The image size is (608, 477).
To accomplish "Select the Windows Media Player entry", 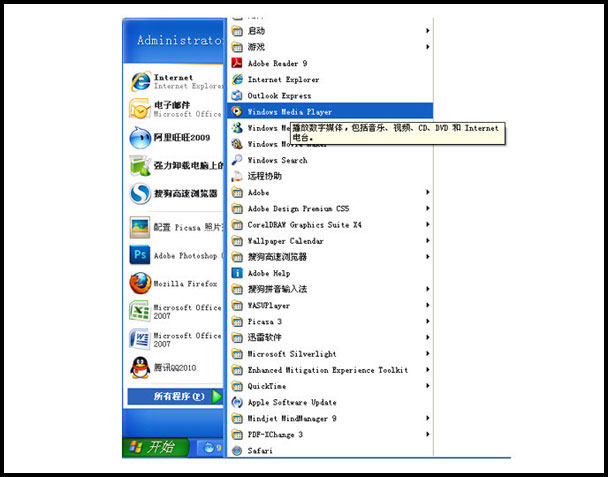I will [x=330, y=112].
